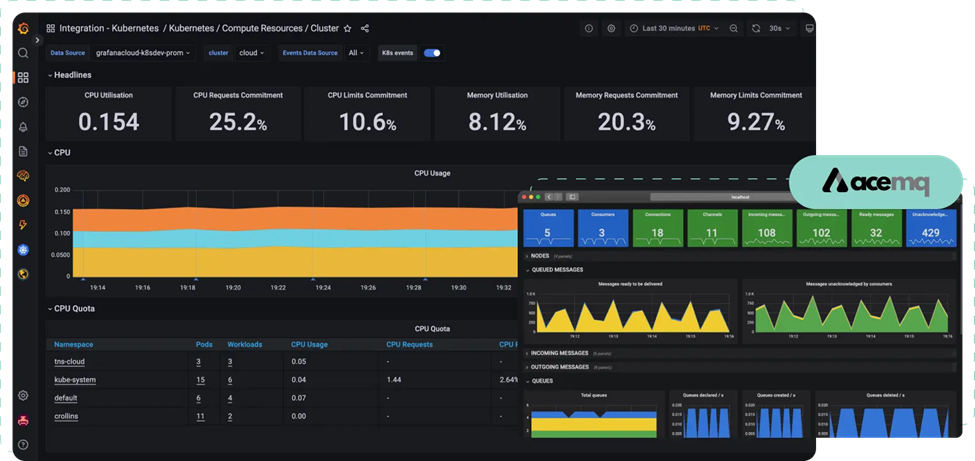Open the Search icon in the sidebar

coord(23,53)
